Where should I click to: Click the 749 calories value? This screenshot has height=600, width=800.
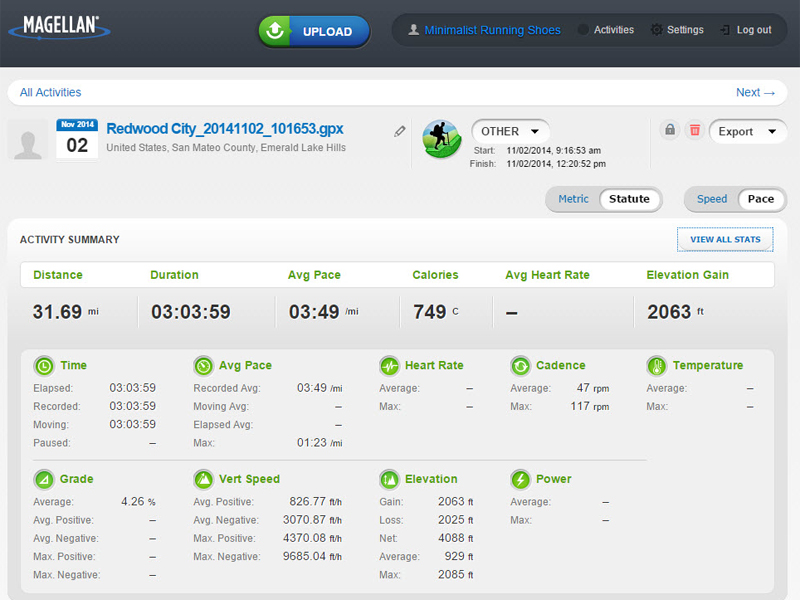(436, 312)
